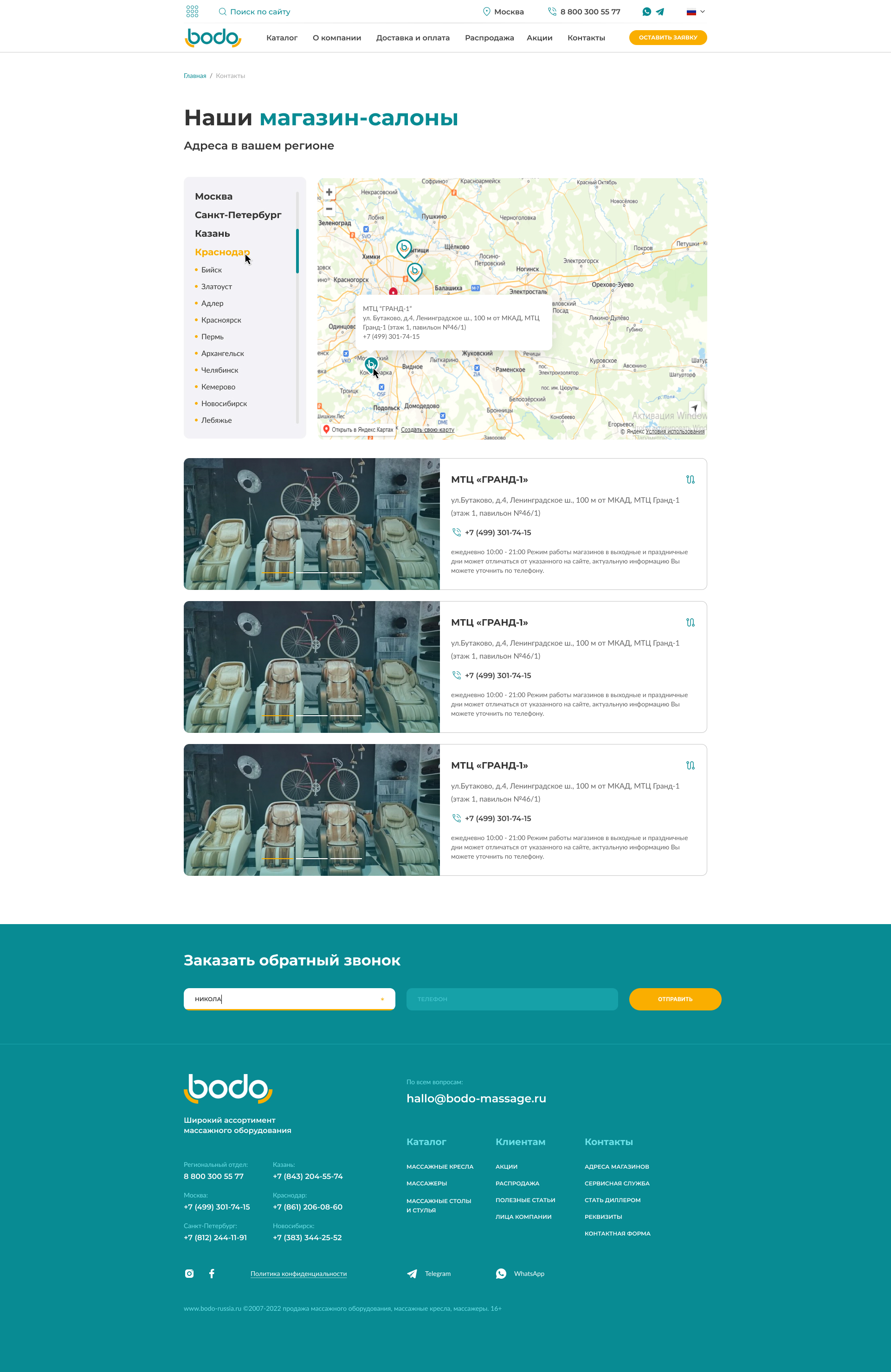The width and height of the screenshot is (891, 1372).
Task: Open КОНТАКТНАЯ ФОРМА footer link
Action: click(617, 1234)
